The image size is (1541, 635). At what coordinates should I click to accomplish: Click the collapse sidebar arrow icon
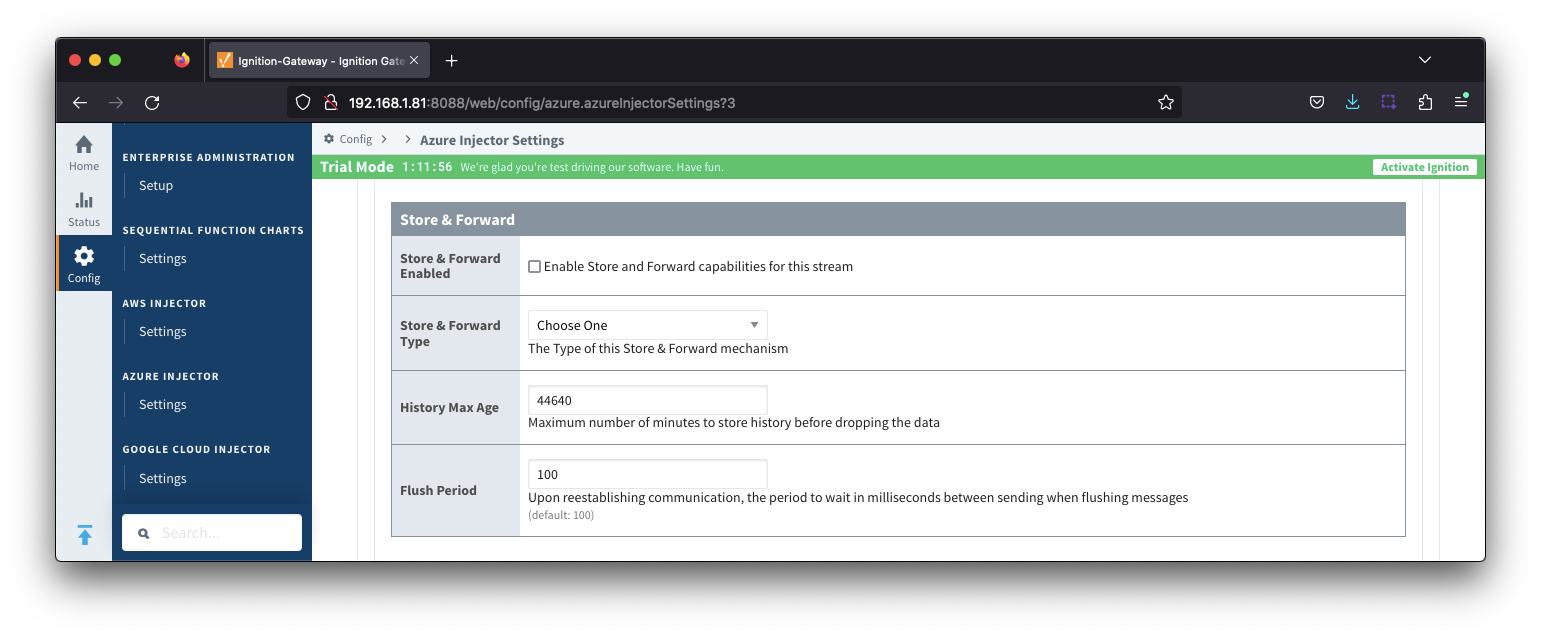pyautogui.click(x=85, y=535)
